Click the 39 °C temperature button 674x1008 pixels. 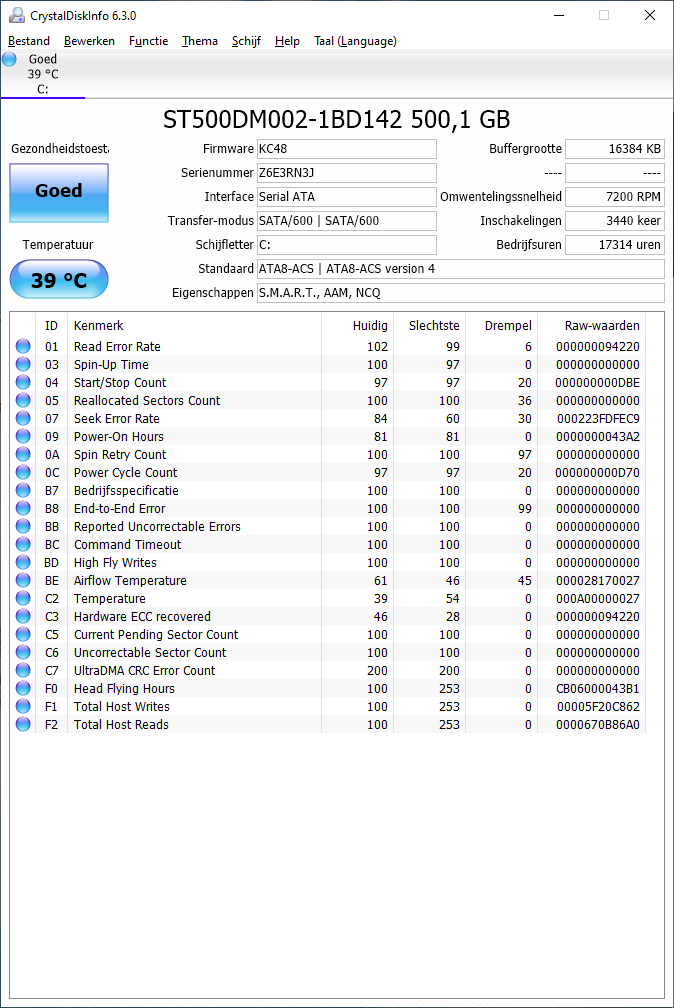tap(59, 280)
